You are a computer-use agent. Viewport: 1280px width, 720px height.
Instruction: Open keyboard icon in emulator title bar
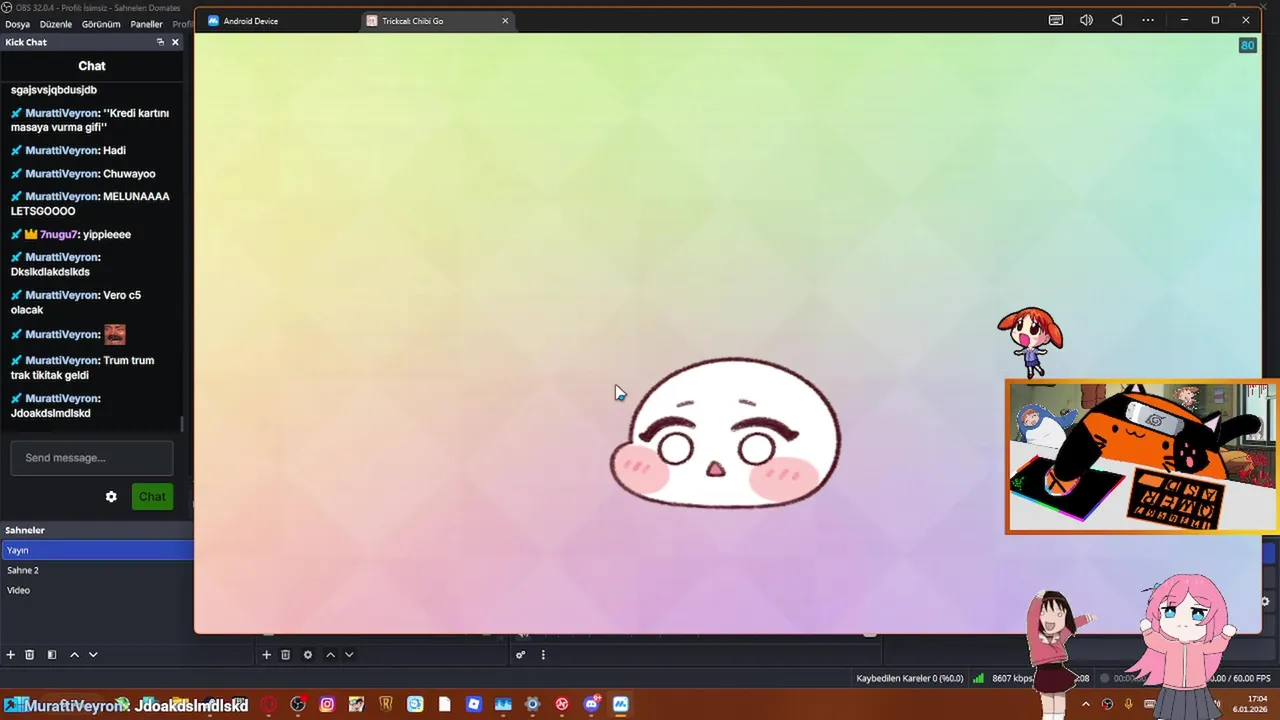(1056, 20)
